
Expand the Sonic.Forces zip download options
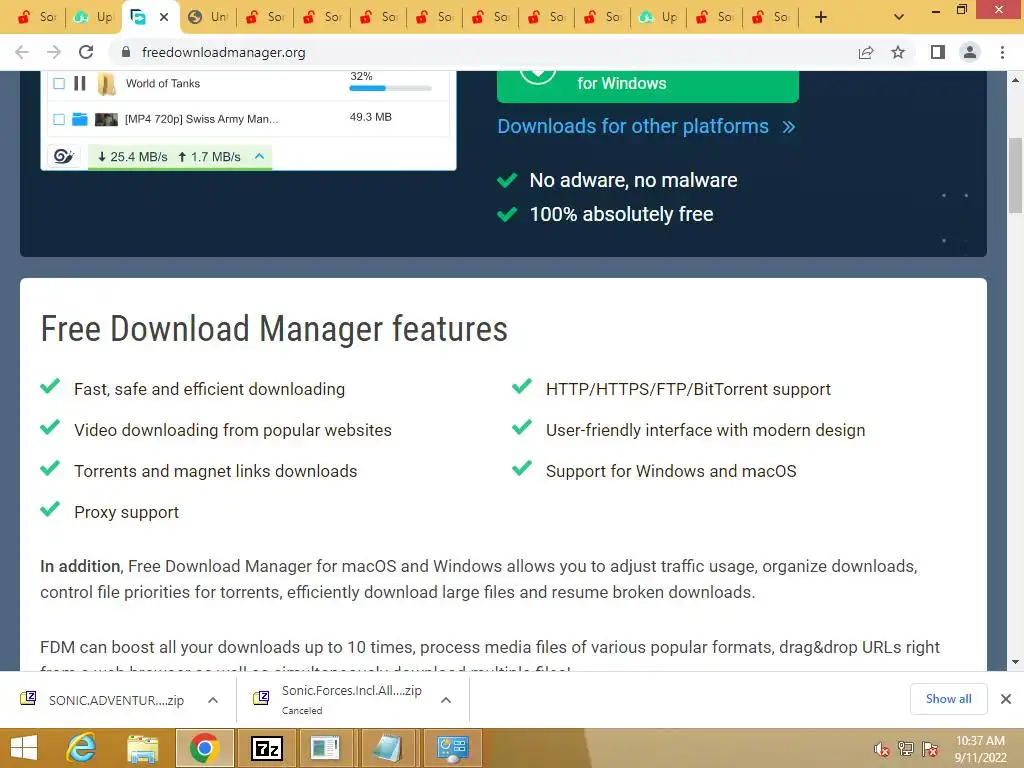(446, 700)
